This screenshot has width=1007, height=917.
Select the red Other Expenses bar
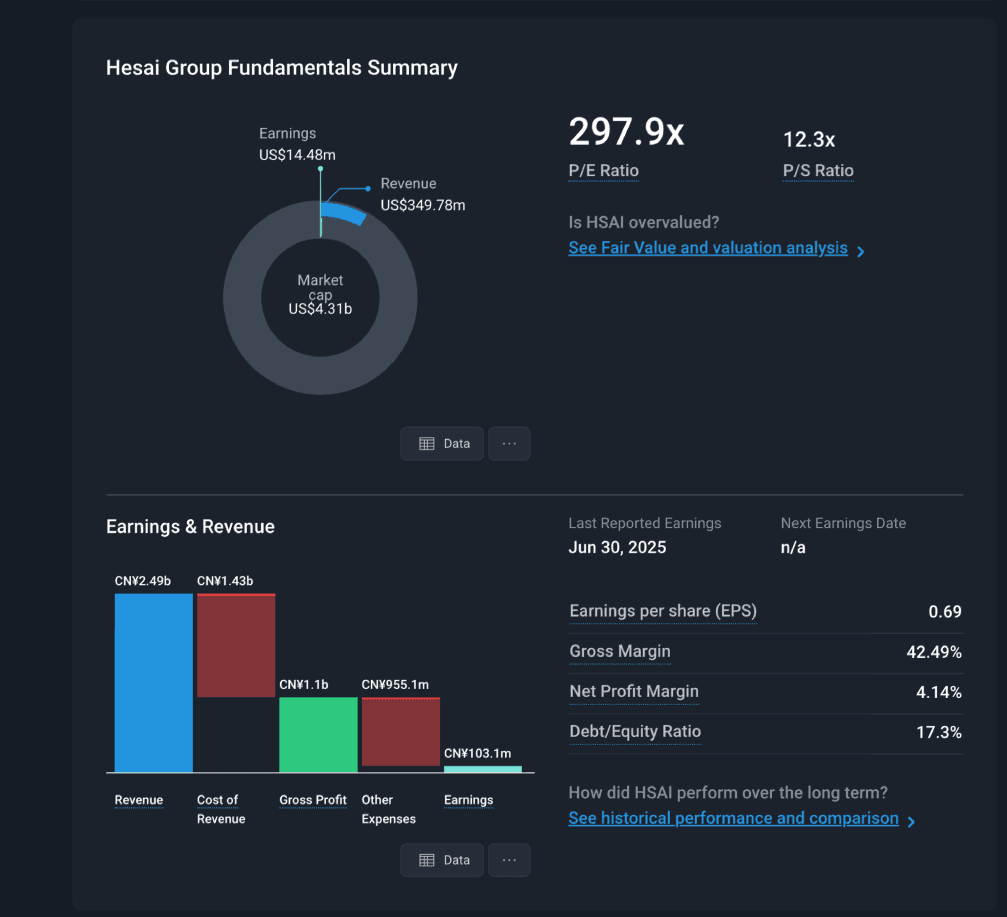[x=401, y=731]
